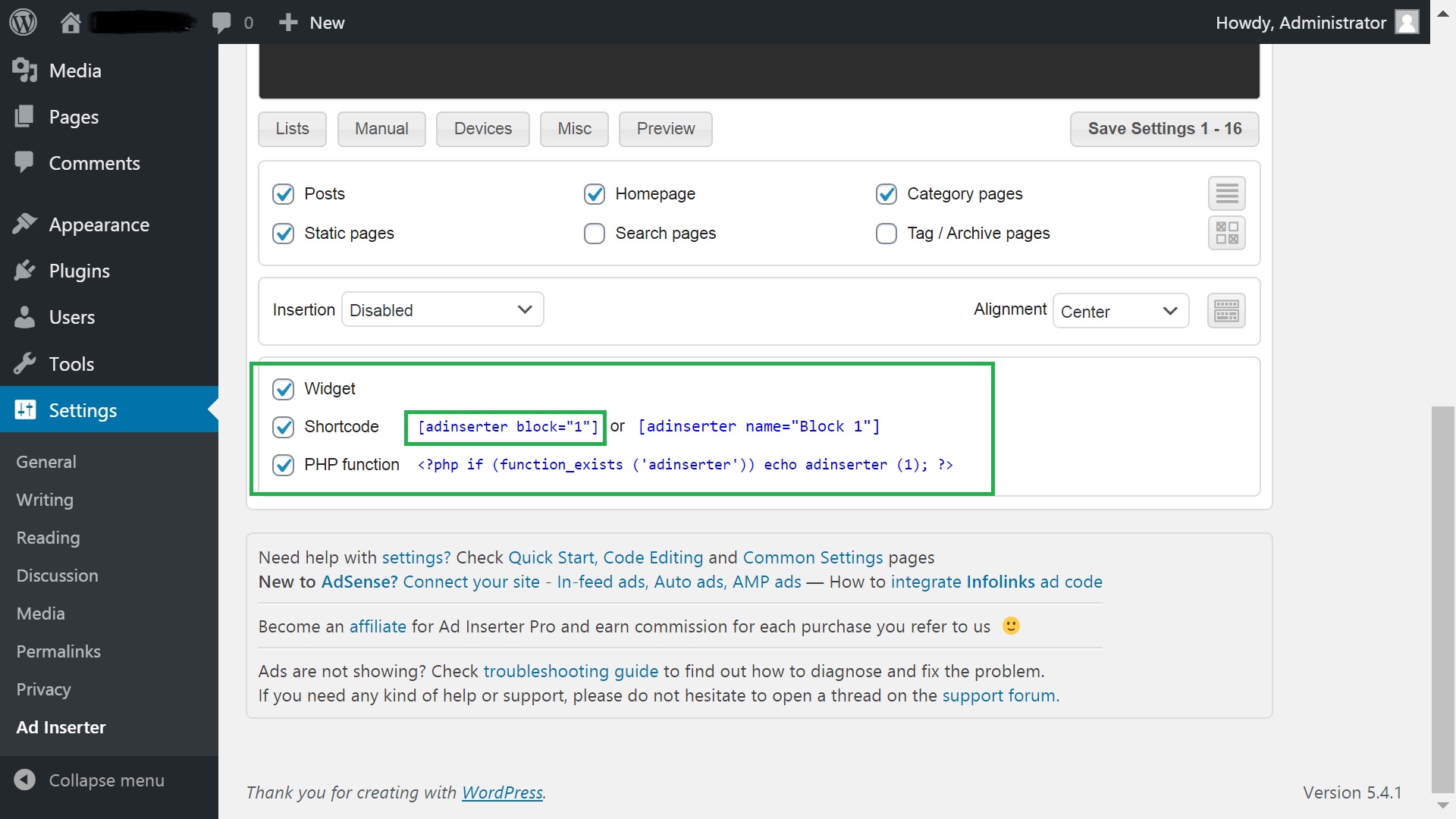Click the Pages sidebar icon
Screen dimensions: 1456x819
point(24,116)
